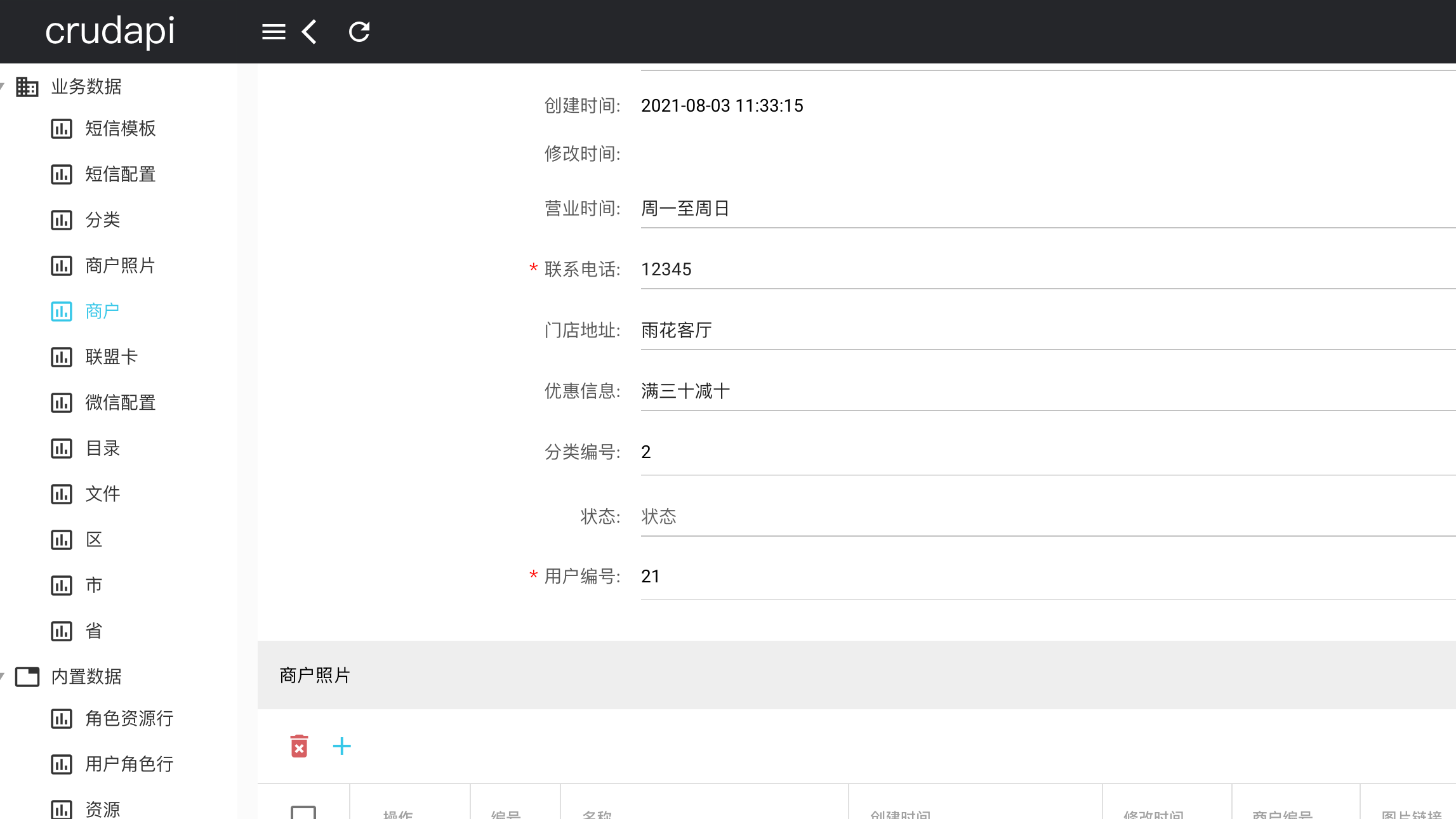Select the 商户照片 sidebar icon

[x=61, y=265]
